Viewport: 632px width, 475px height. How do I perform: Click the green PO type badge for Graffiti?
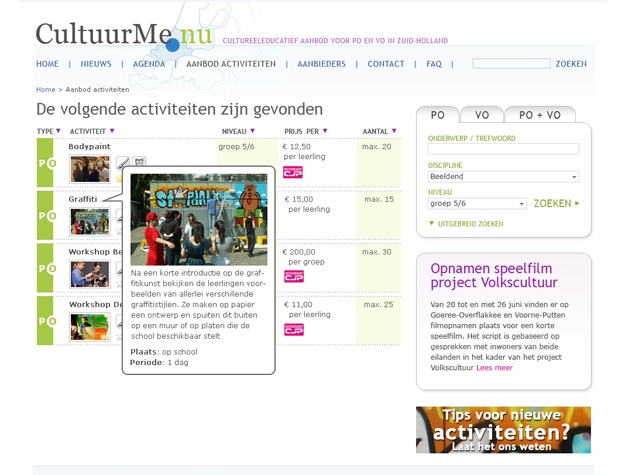click(x=45, y=215)
